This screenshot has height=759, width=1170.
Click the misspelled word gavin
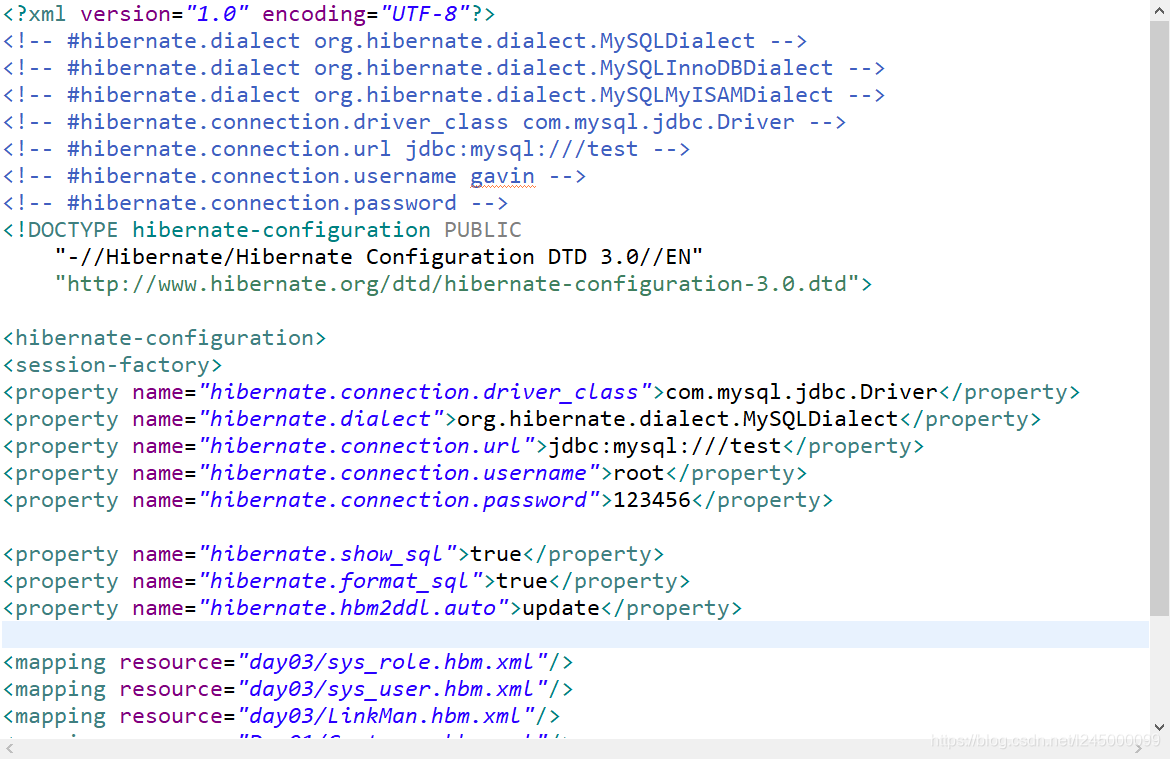[x=502, y=177]
